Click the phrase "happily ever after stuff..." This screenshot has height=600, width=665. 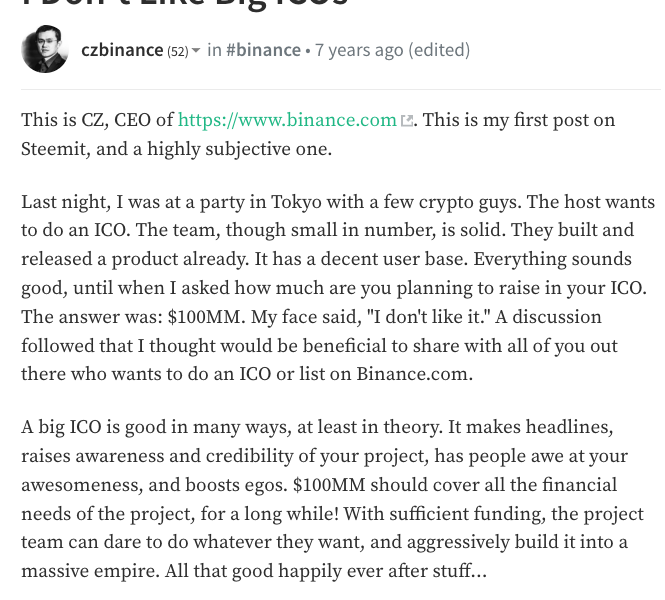383,571
